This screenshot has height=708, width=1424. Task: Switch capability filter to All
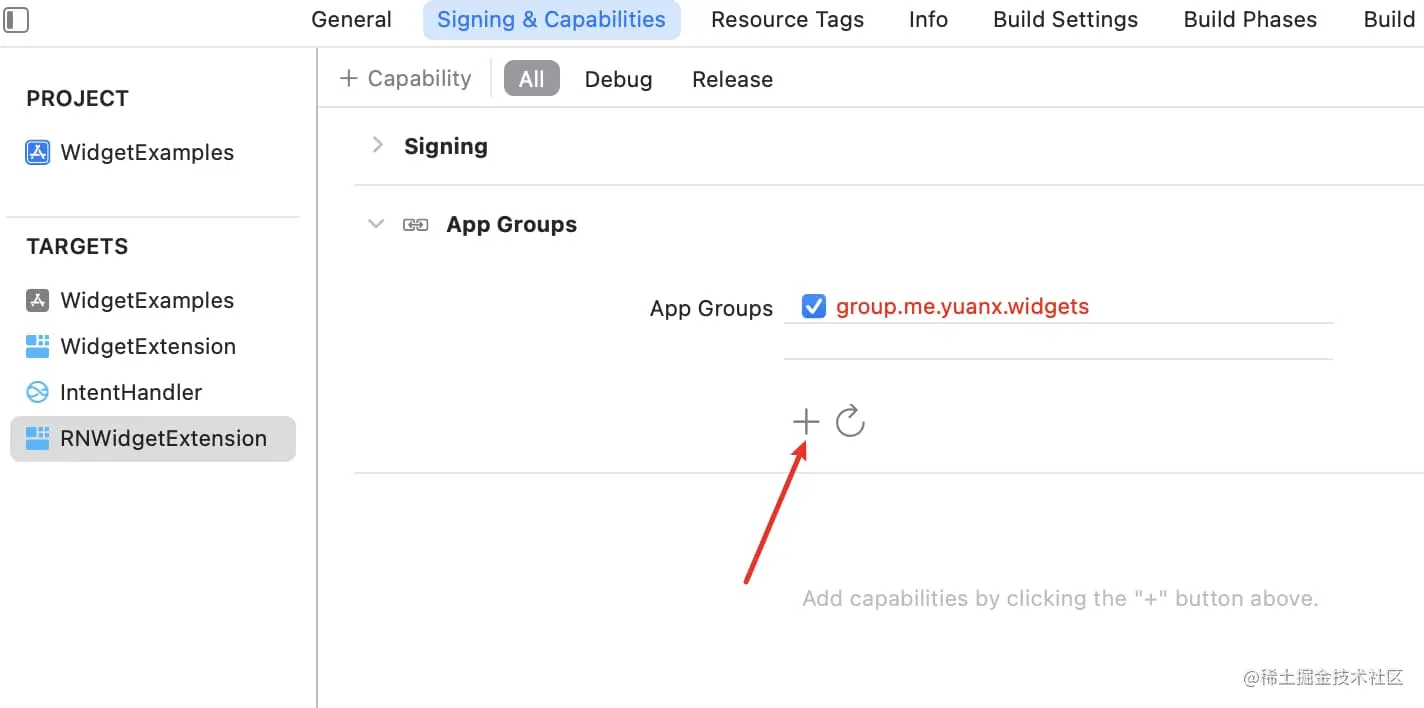coord(531,78)
